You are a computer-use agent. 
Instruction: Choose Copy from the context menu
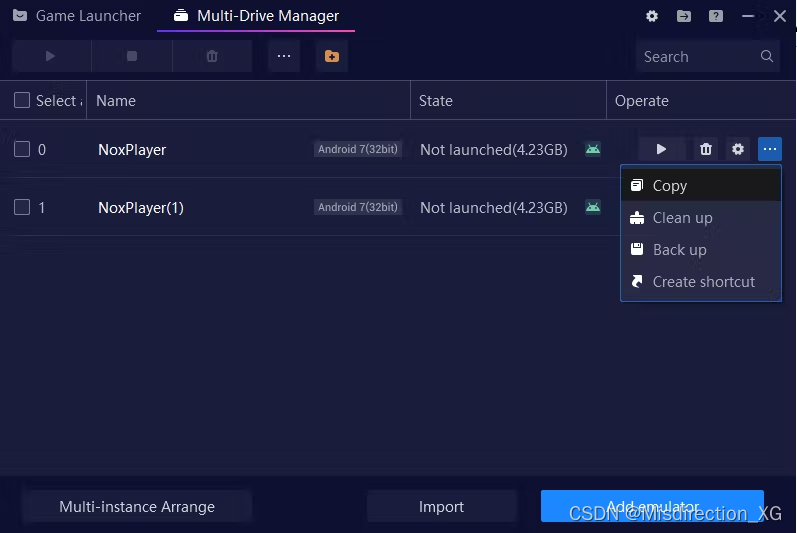tap(701, 185)
